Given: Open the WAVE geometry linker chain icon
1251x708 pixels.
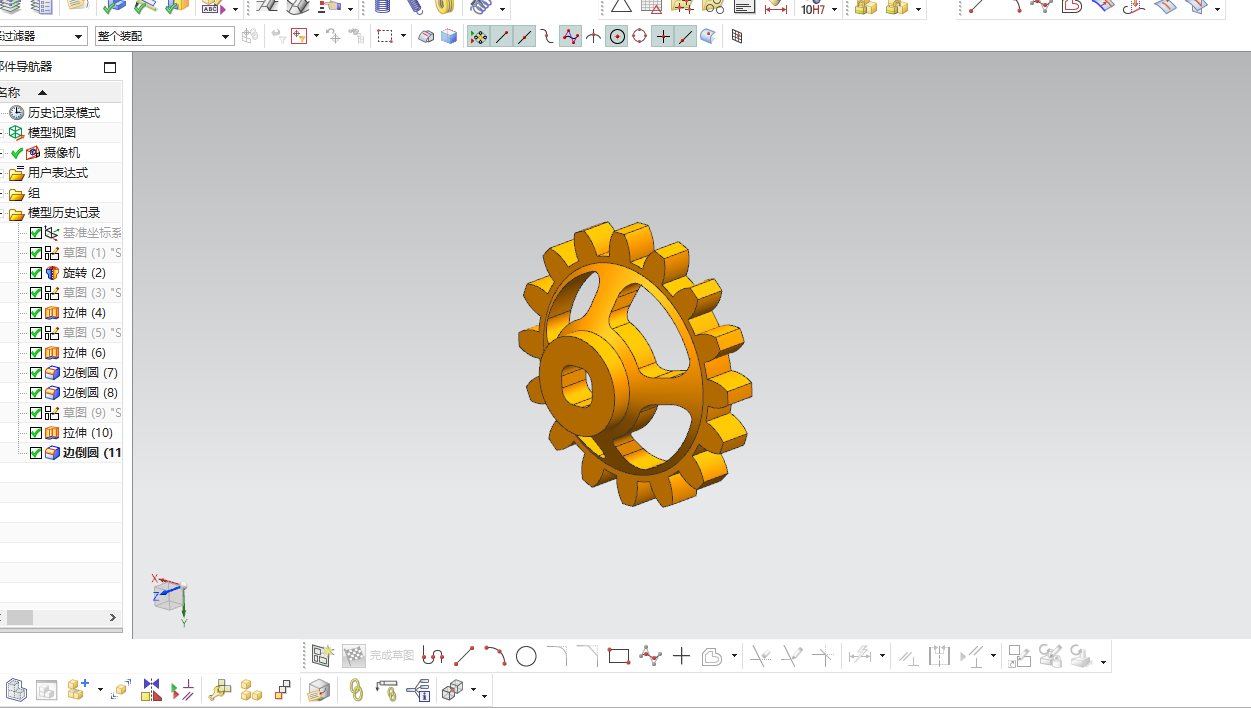Looking at the screenshot, I should point(355,689).
